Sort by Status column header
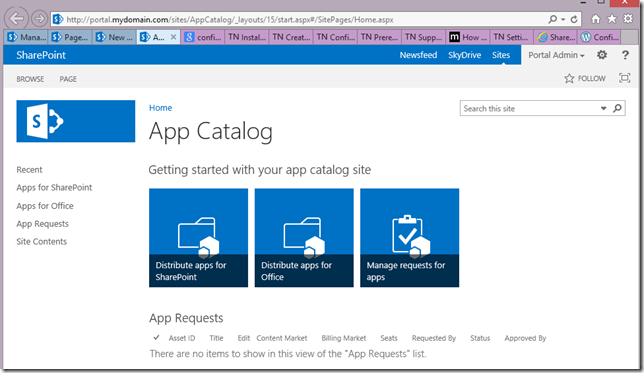Viewport: 644px width, 373px height. point(480,338)
